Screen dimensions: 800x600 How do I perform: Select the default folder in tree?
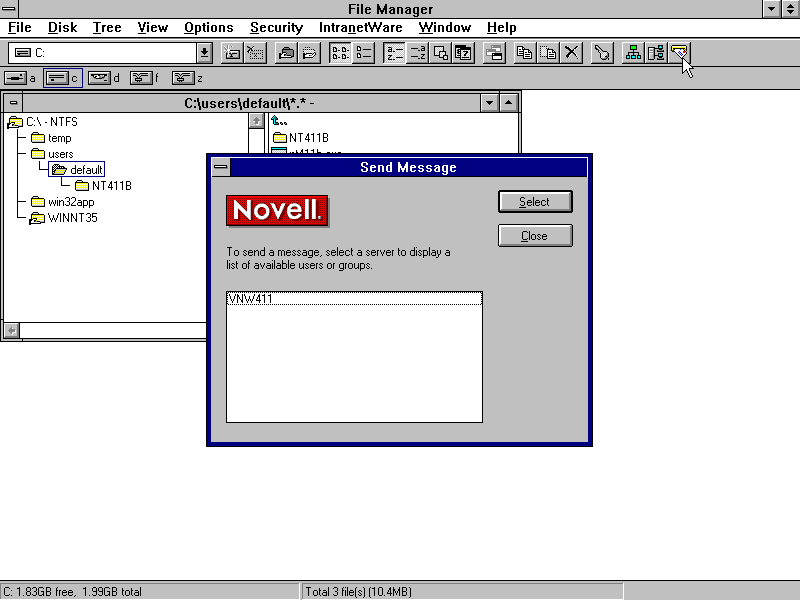tap(77, 170)
